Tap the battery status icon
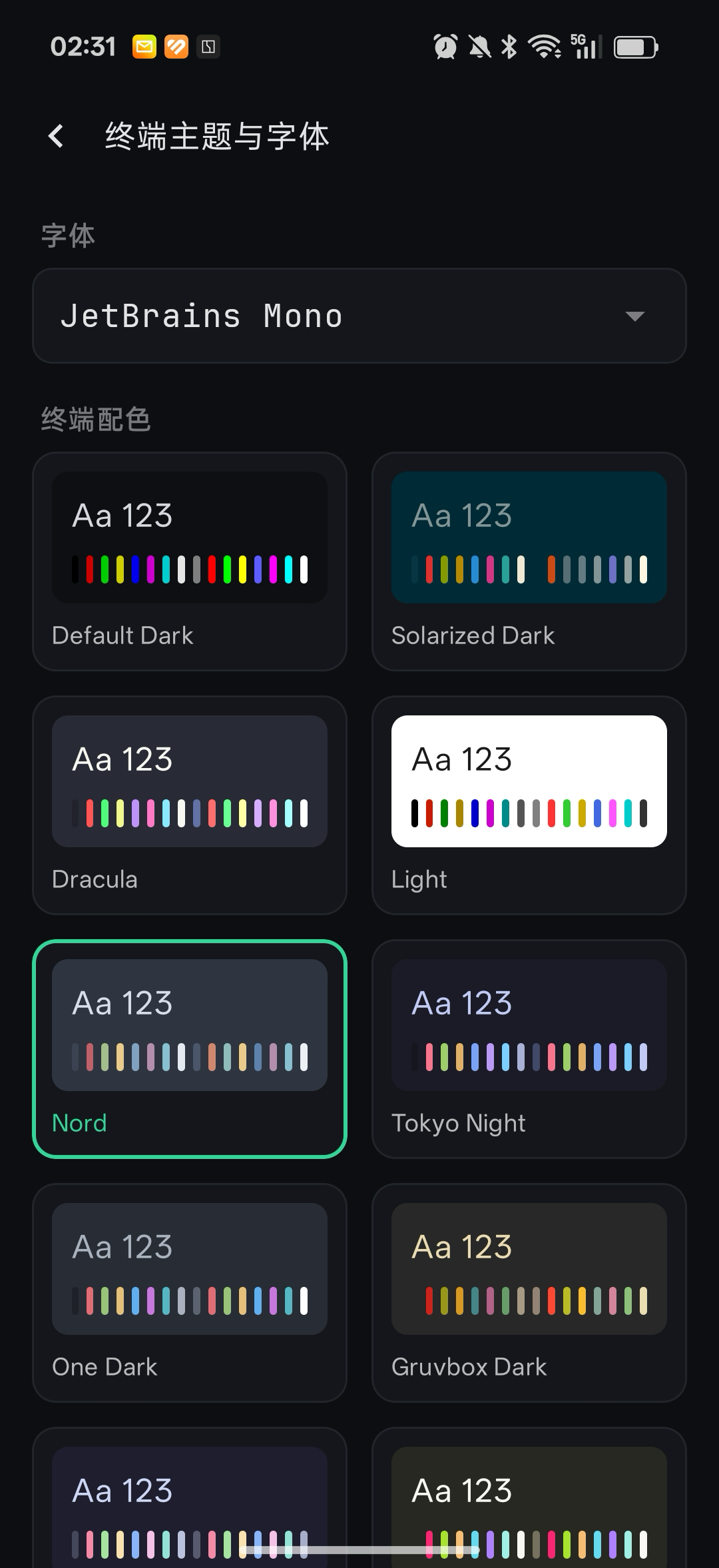This screenshot has width=719, height=1568. pos(636,47)
